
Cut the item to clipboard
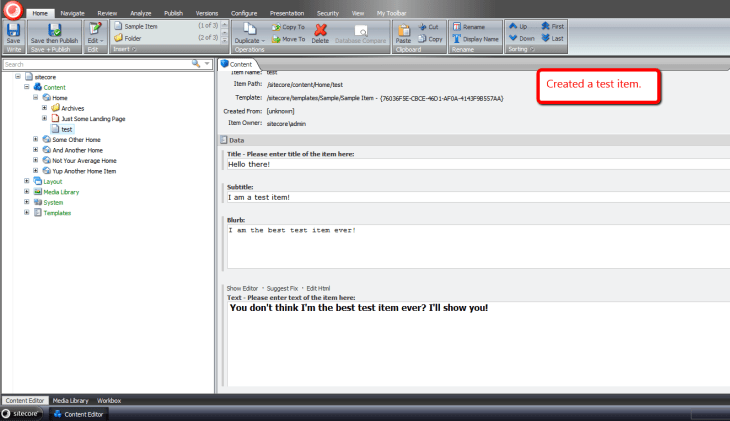click(428, 27)
